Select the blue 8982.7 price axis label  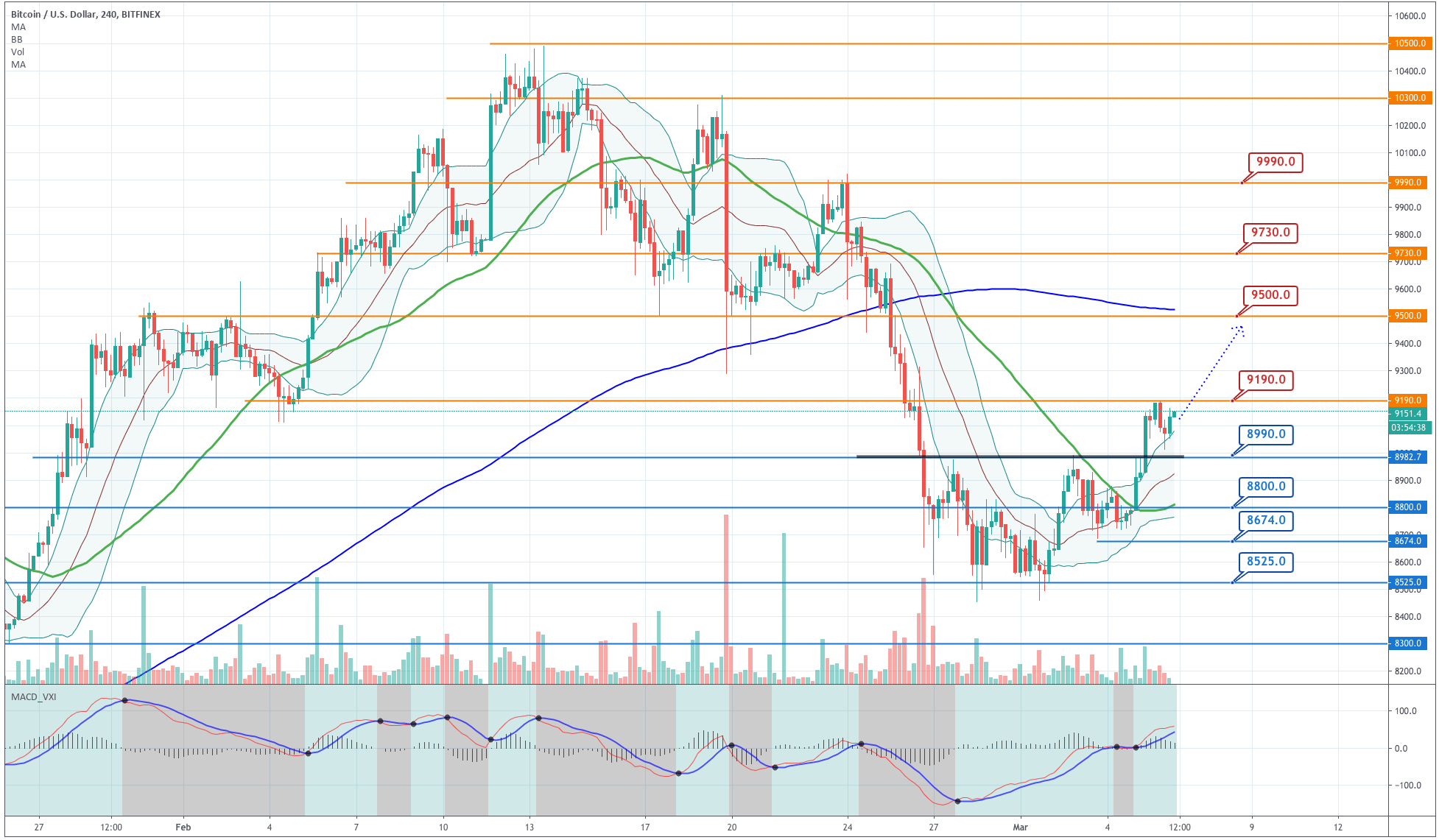click(x=1407, y=457)
